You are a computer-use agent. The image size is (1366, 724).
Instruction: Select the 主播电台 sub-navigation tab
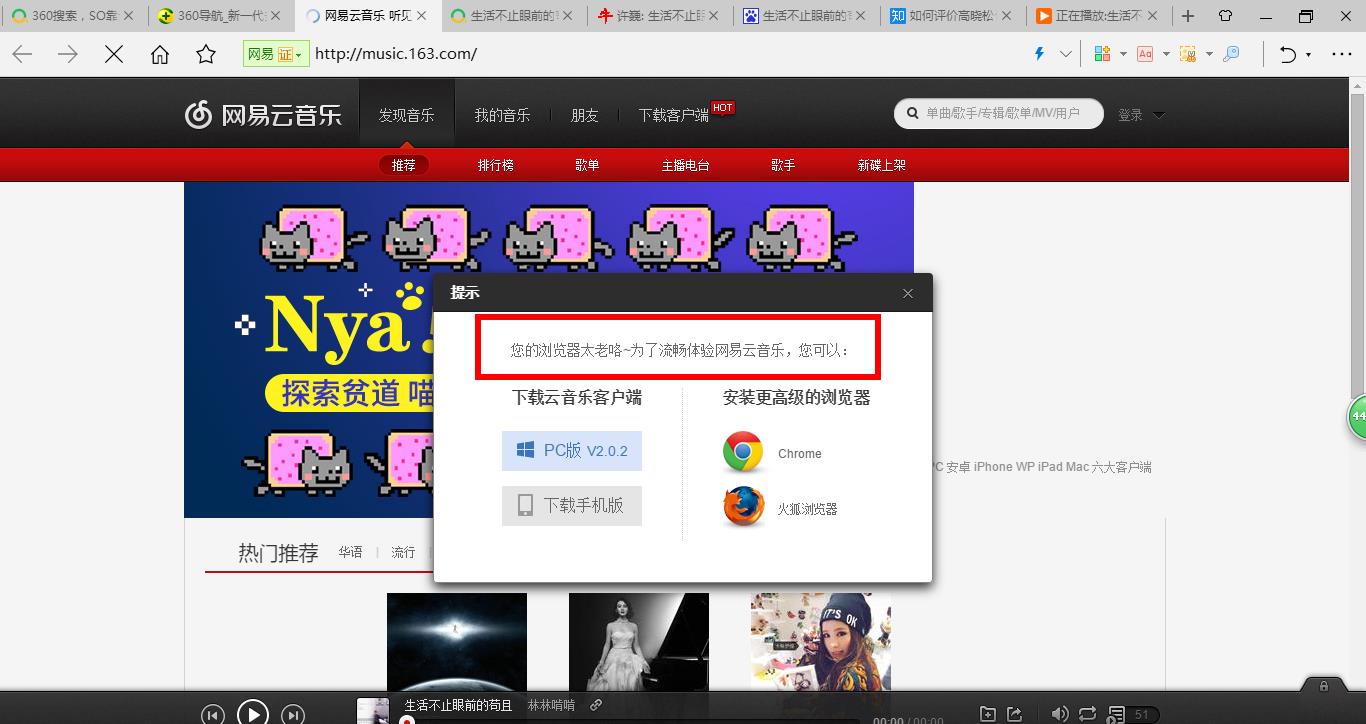click(685, 165)
